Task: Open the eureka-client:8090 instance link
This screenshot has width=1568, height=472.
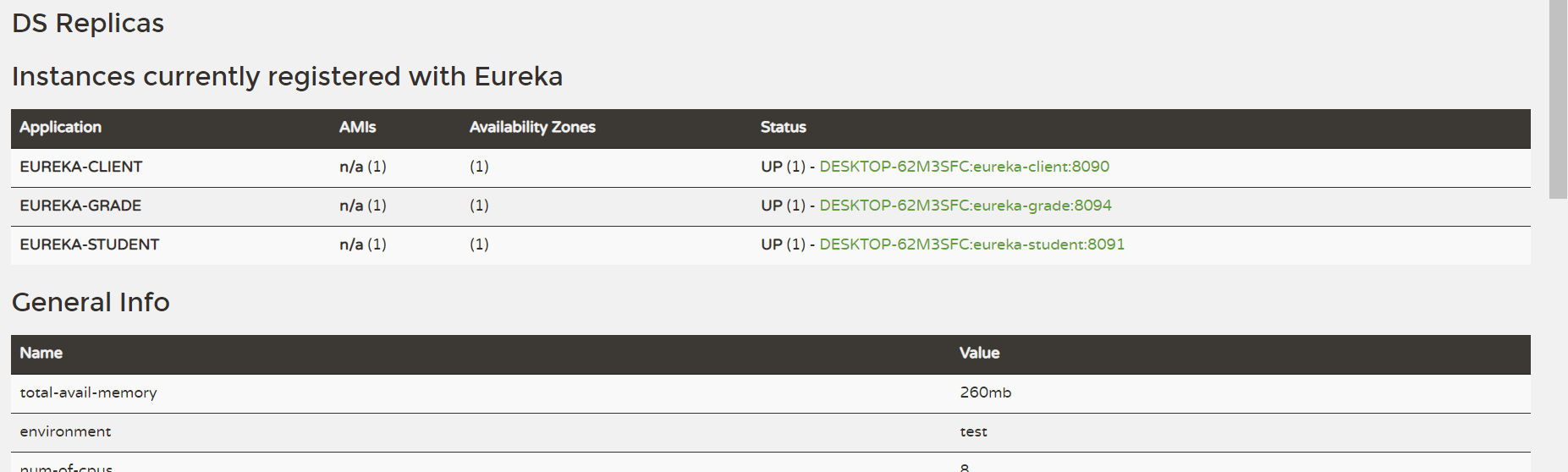Action: 964,167
